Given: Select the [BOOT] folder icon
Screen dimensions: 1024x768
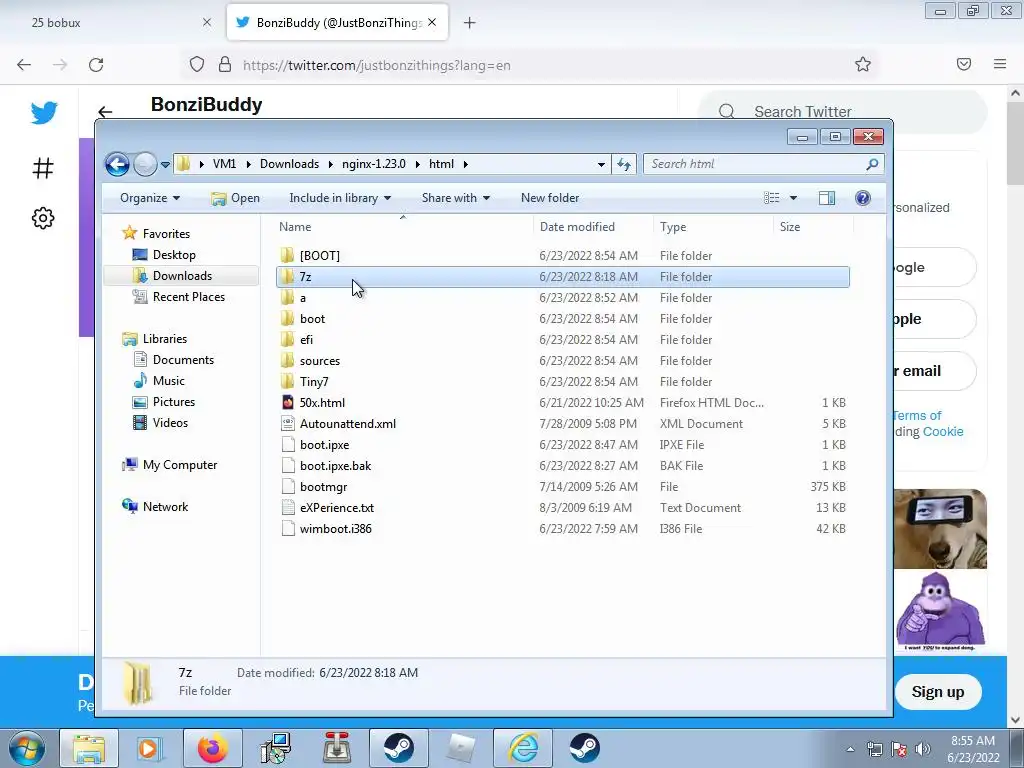Looking at the screenshot, I should pos(287,255).
